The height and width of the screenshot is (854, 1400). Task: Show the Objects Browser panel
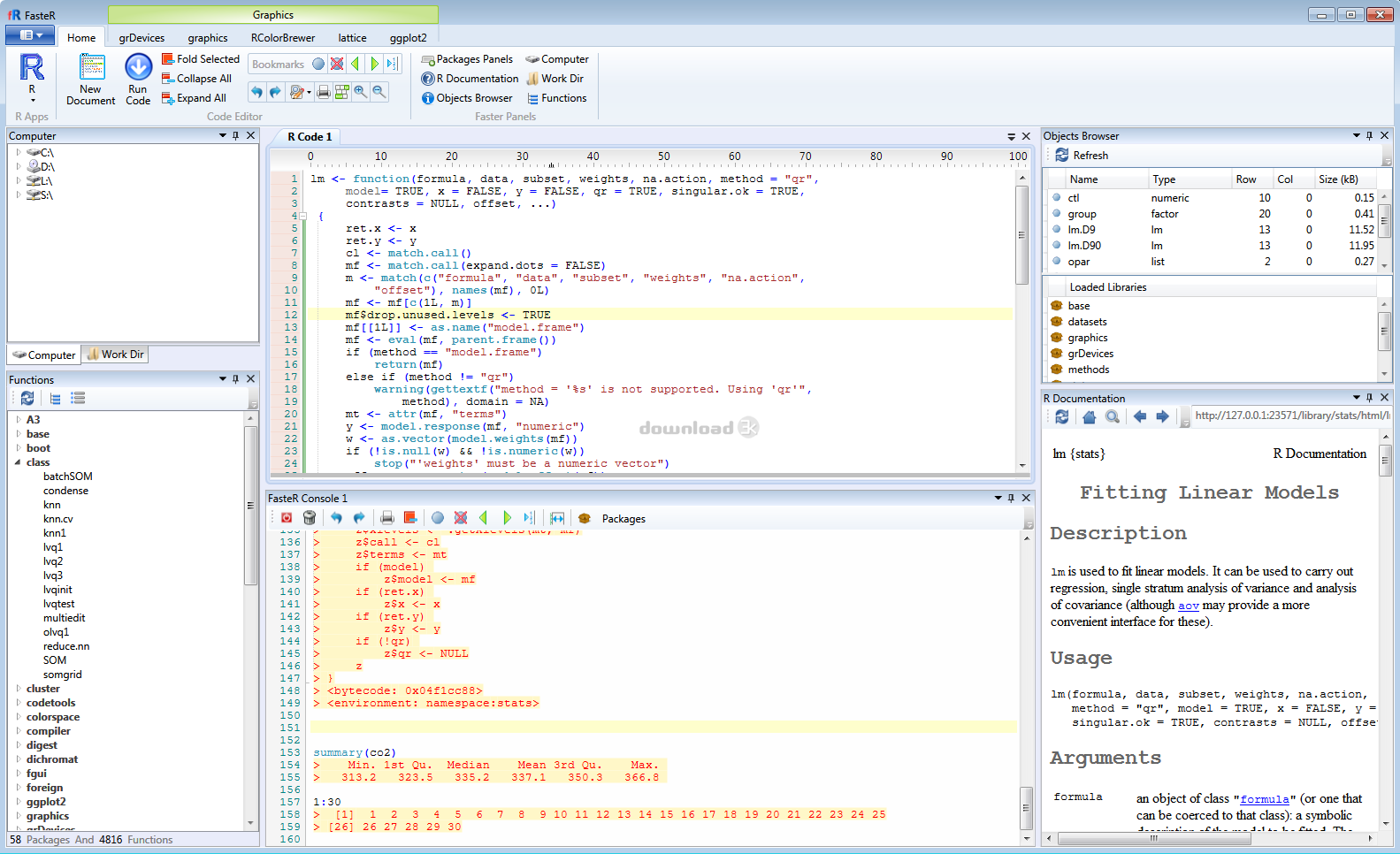coord(467,98)
